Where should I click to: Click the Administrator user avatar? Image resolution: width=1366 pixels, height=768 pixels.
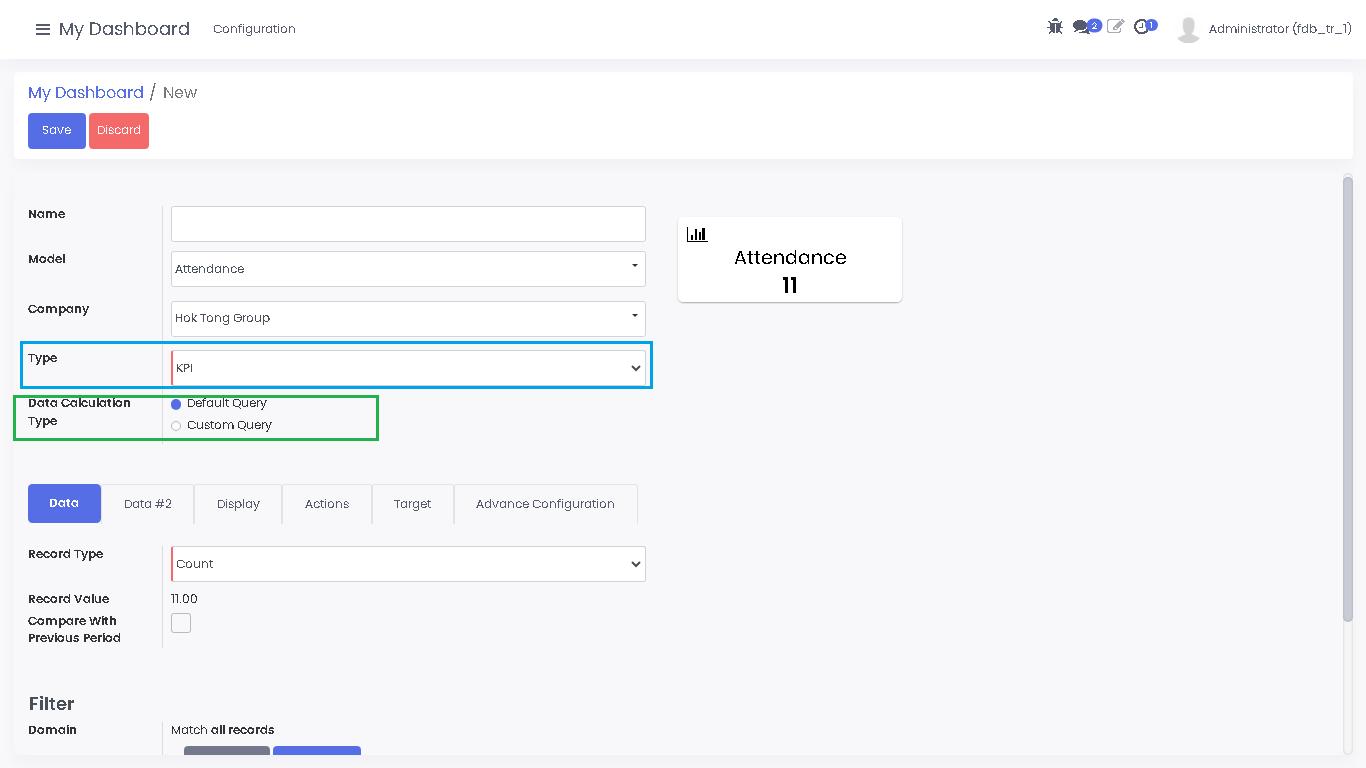pos(1188,29)
